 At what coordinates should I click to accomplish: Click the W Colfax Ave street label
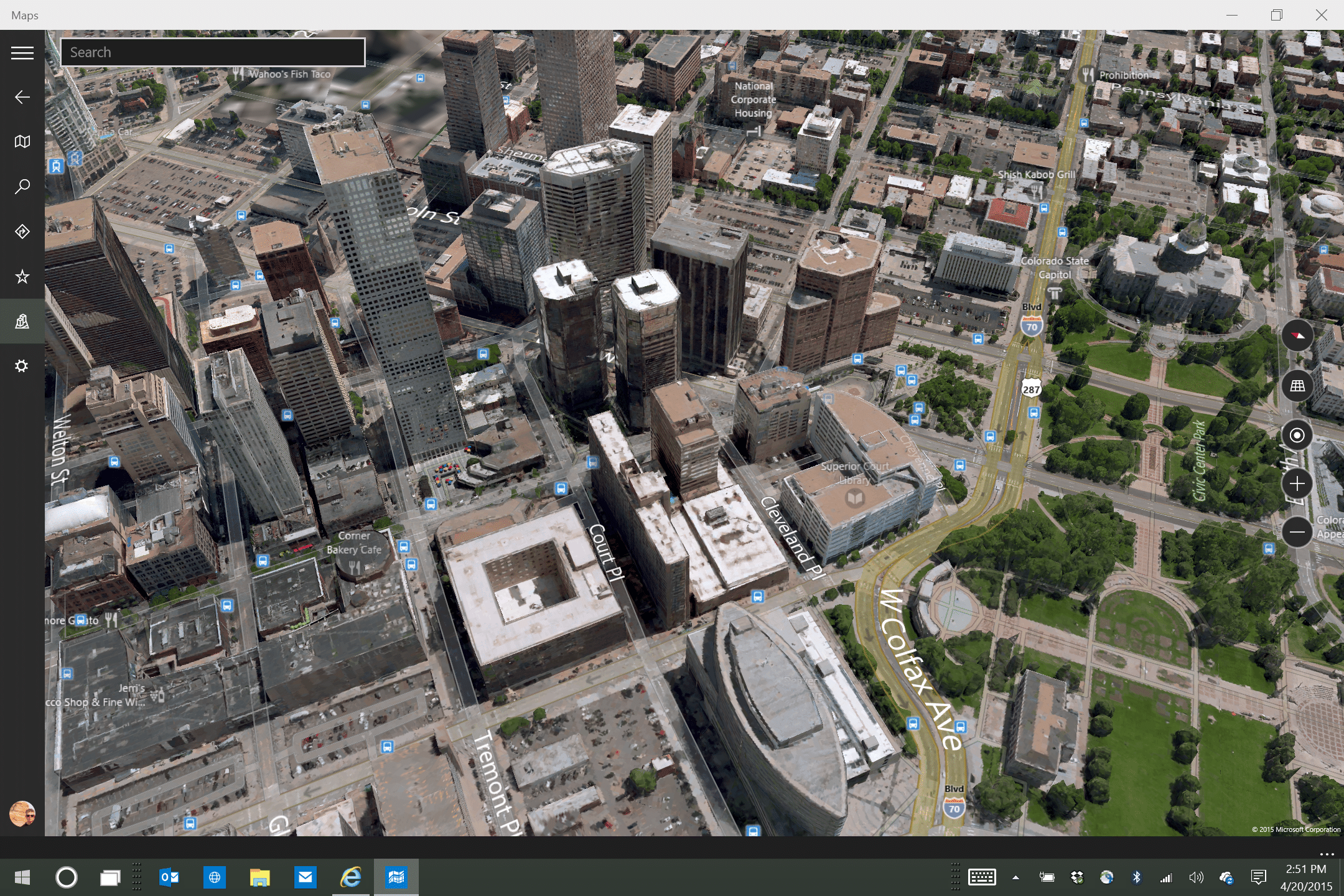pyautogui.click(x=922, y=669)
